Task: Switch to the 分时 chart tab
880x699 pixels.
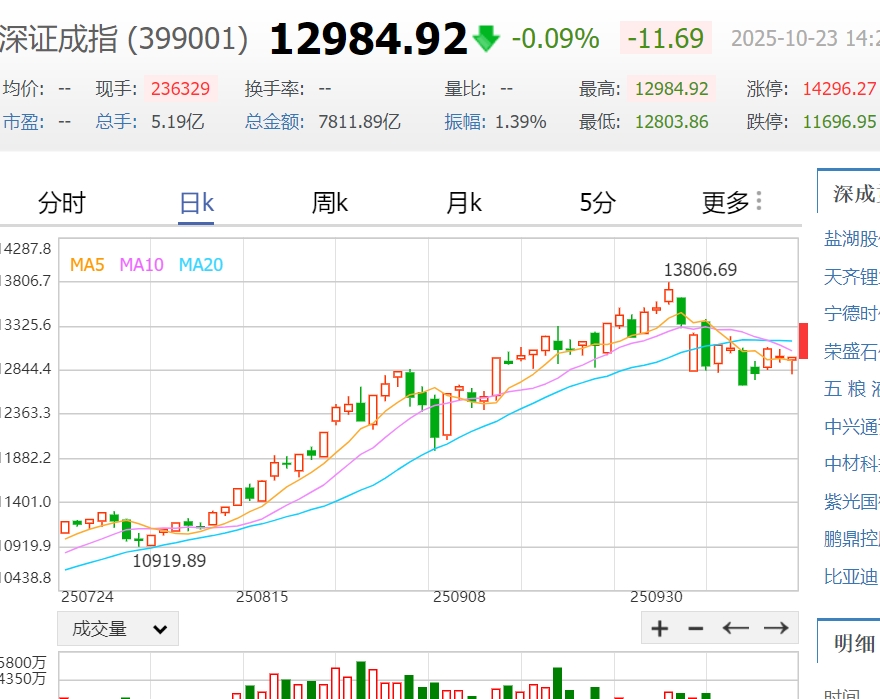Action: click(62, 203)
